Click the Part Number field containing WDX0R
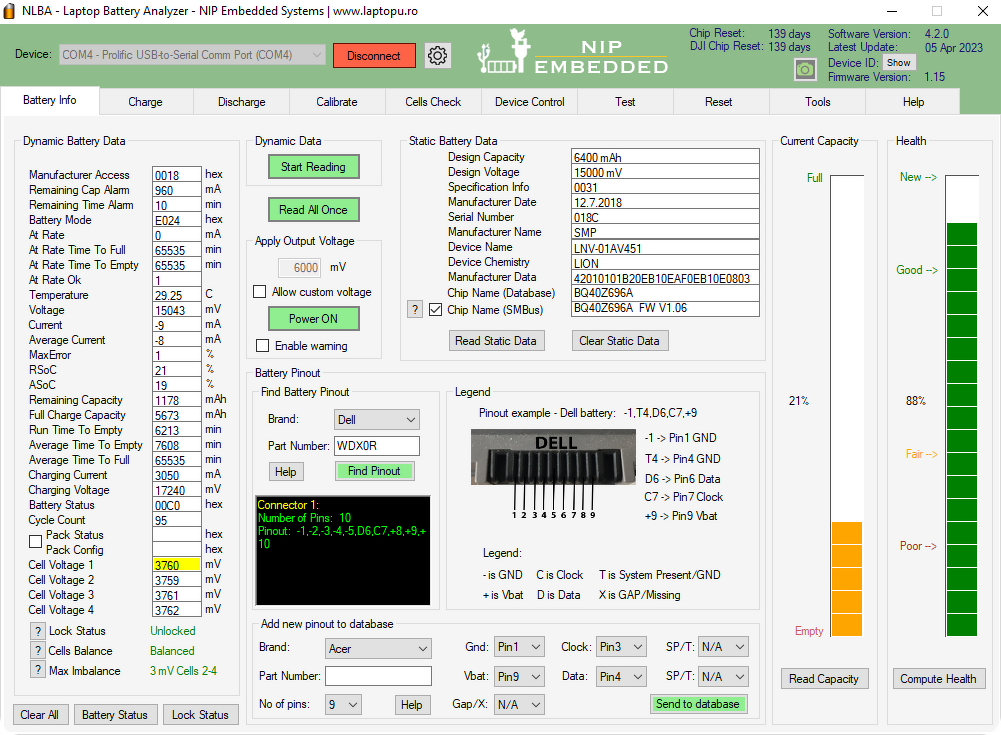1001x735 pixels. pos(377,446)
